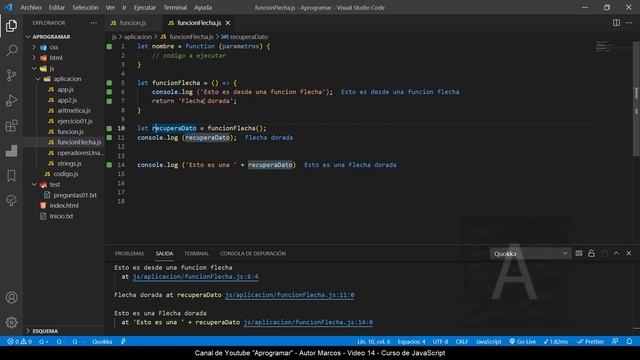The height and width of the screenshot is (360, 640).
Task: Open notifications bell in status bar
Action: (x=629, y=341)
